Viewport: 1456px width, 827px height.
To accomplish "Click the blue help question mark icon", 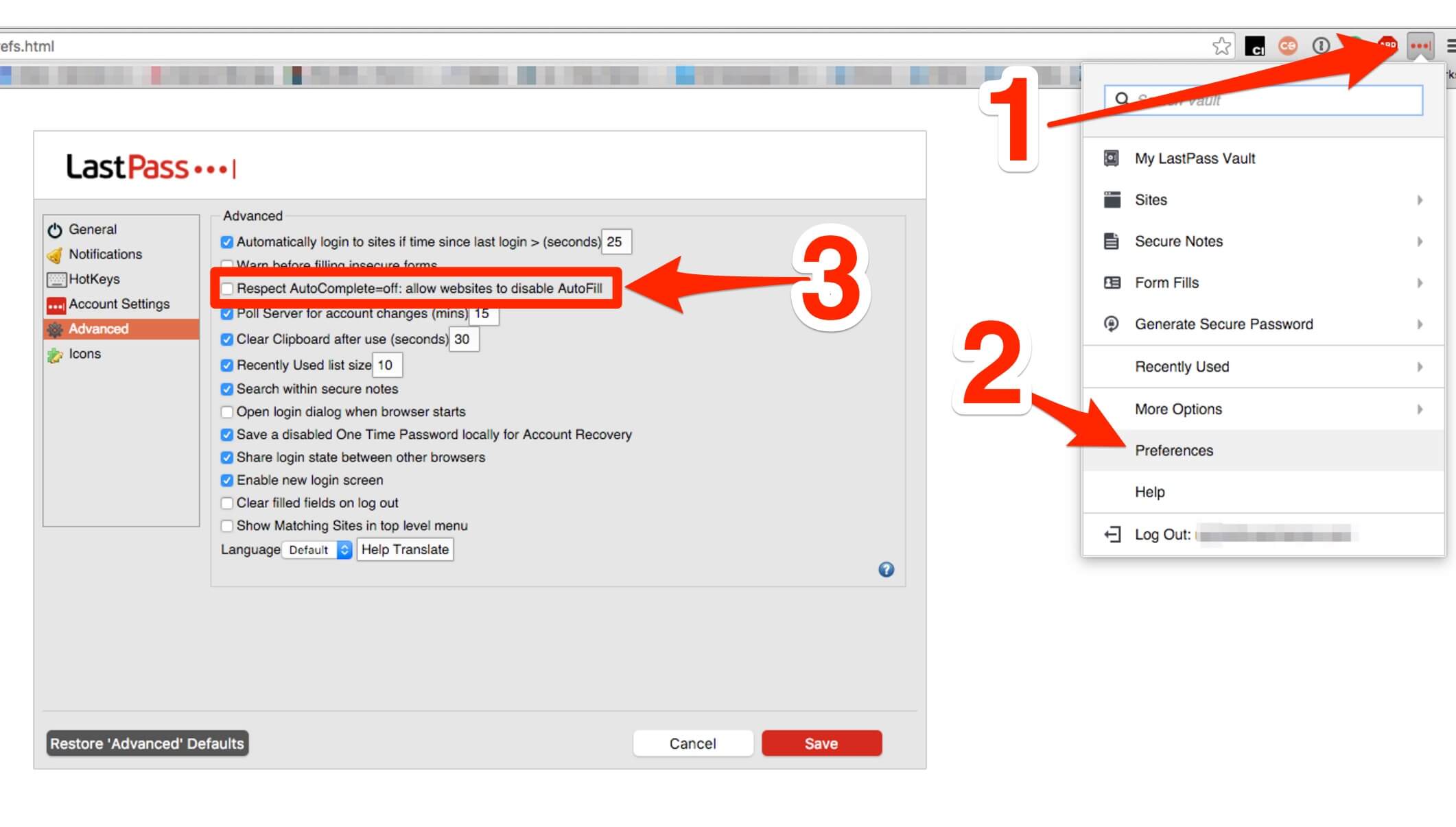I will coord(886,569).
